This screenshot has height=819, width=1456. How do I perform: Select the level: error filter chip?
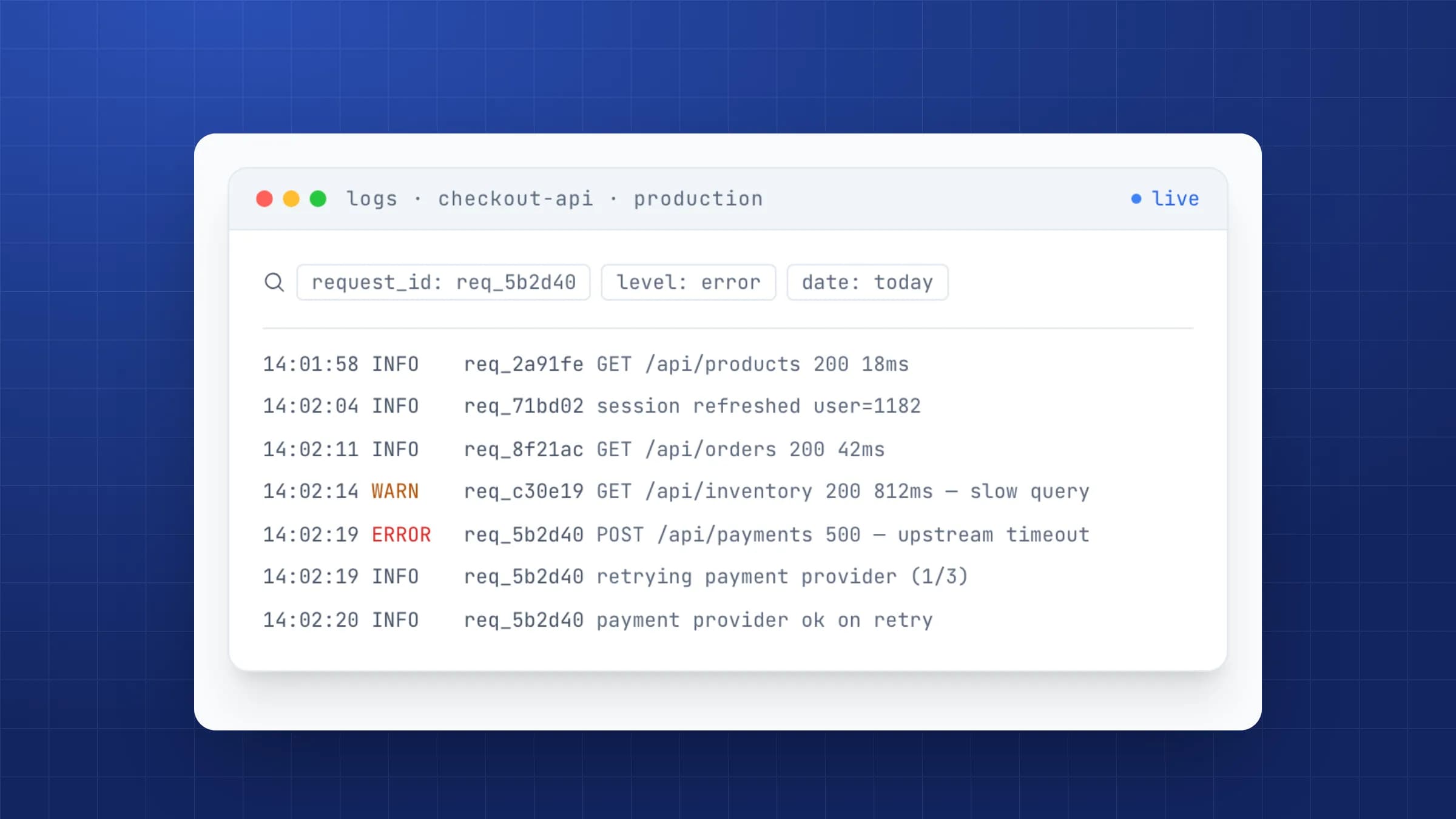tap(689, 282)
